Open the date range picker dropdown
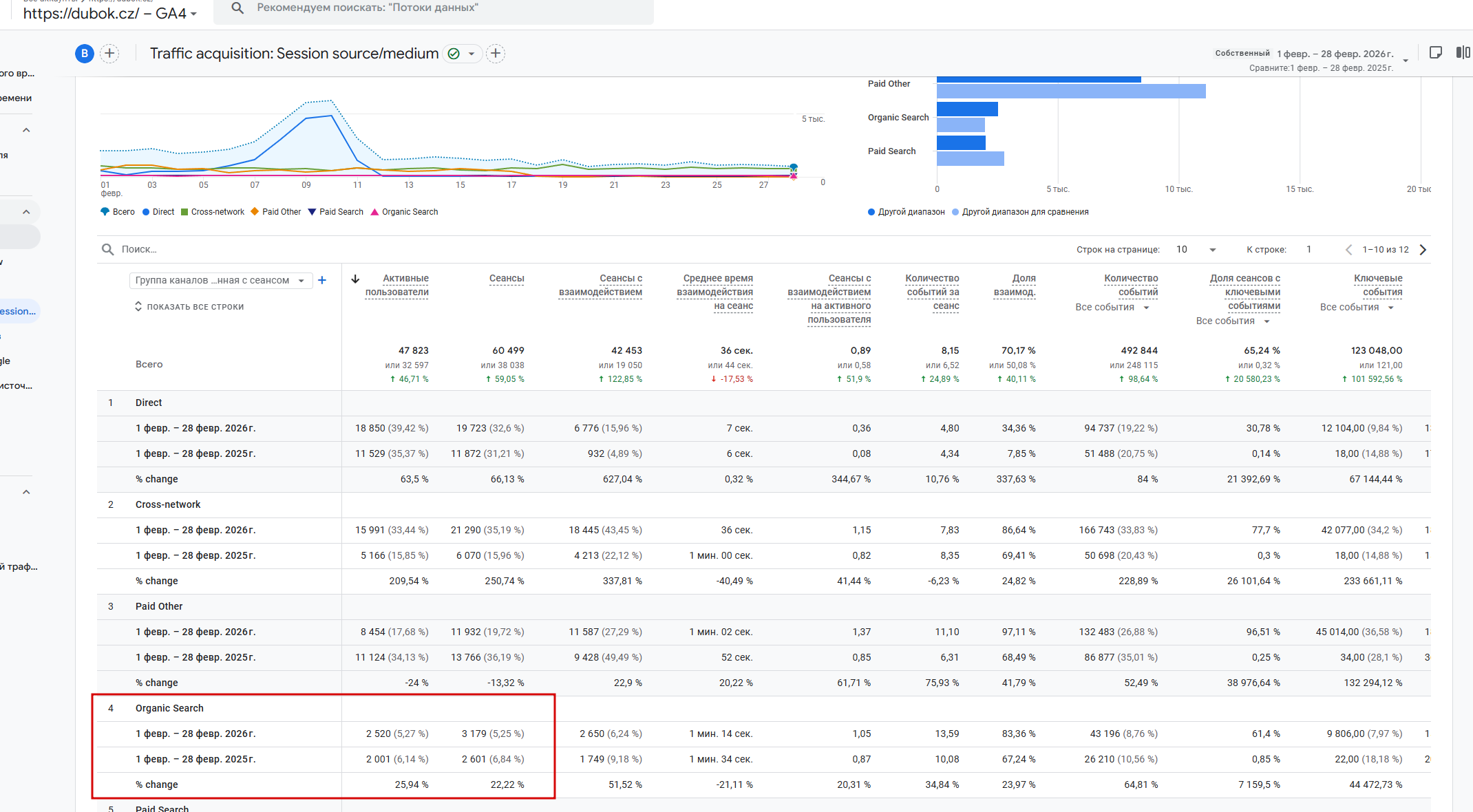 click(x=1405, y=61)
